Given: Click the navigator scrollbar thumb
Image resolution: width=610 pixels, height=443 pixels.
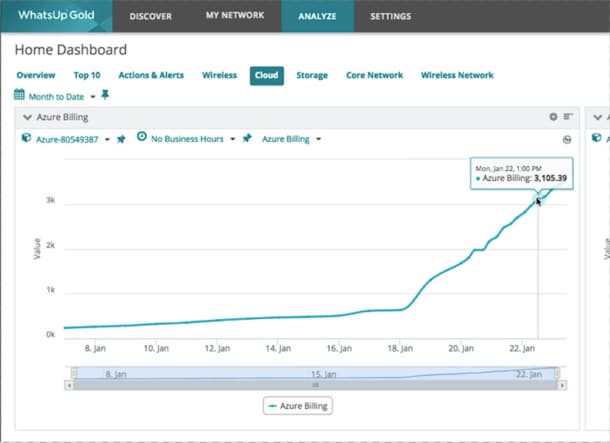Looking at the screenshot, I should click(x=316, y=385).
